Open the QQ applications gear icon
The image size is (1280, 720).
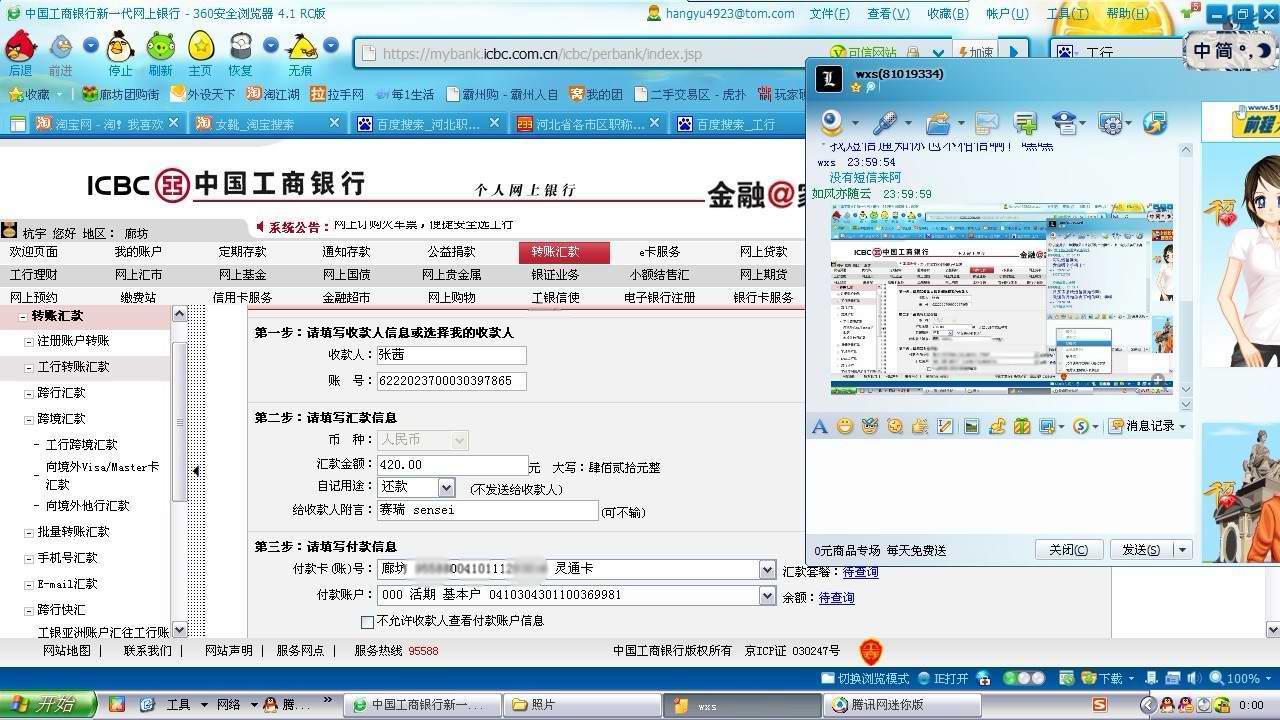point(1110,123)
